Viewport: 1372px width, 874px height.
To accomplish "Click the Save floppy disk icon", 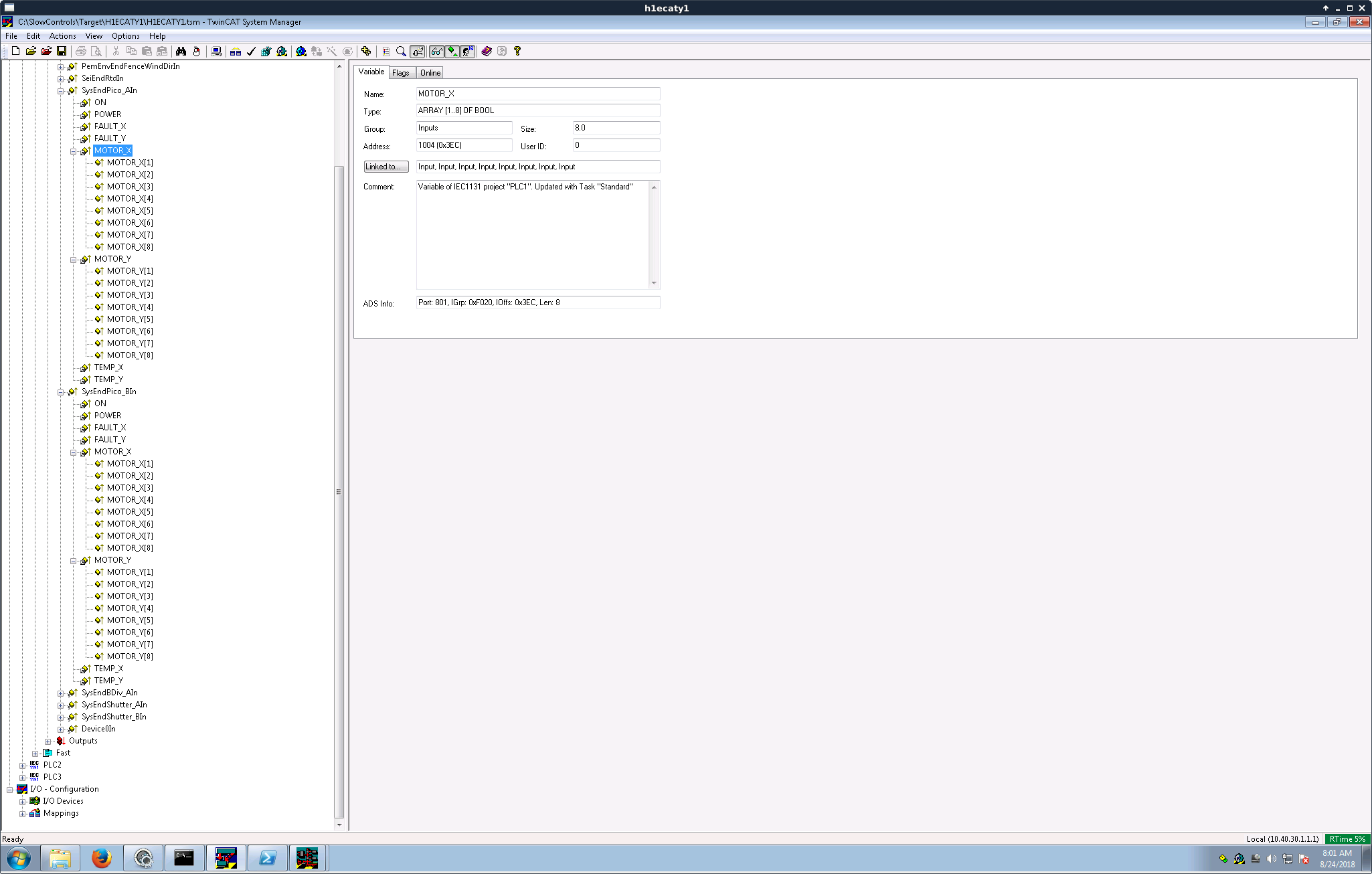I will point(62,52).
